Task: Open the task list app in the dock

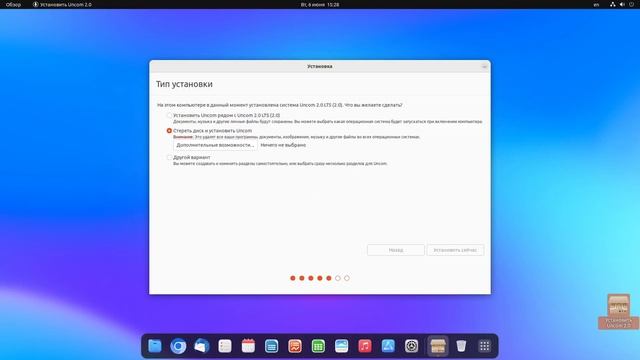Action: 225,346
